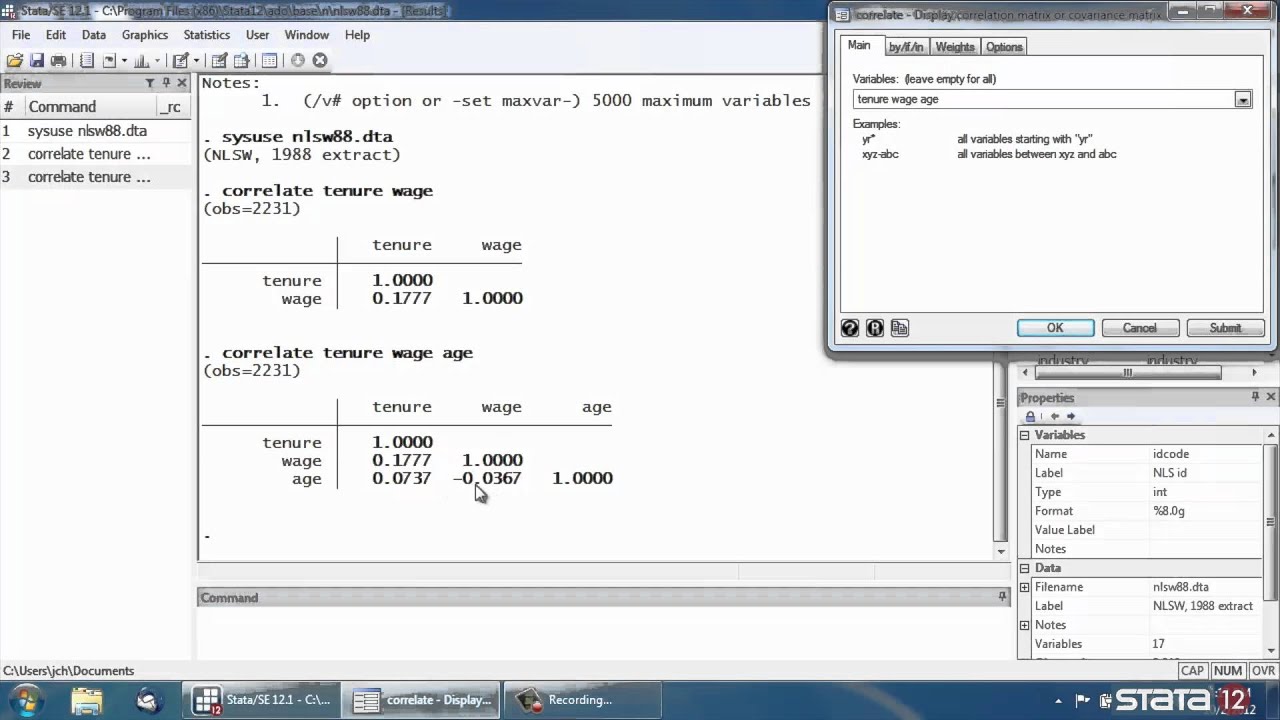Viewport: 1280px width, 720px height.
Task: Close the Properties panel
Action: point(1271,397)
